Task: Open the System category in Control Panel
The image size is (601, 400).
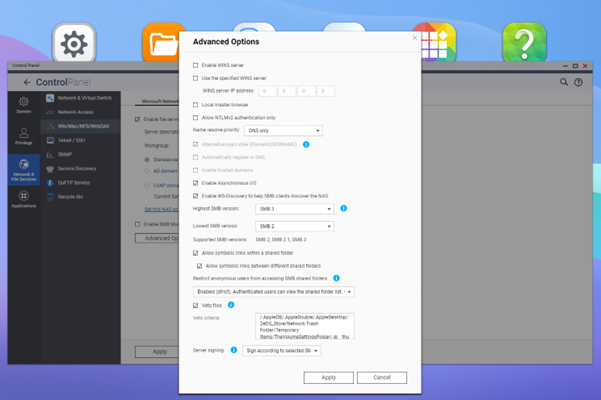Action: point(24,105)
